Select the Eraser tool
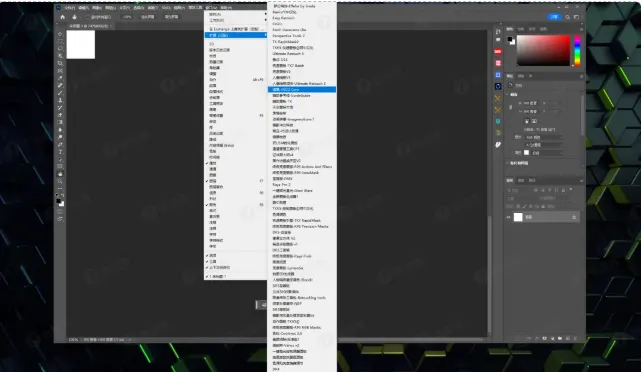Screen dimensions: 641x372 [60, 115]
